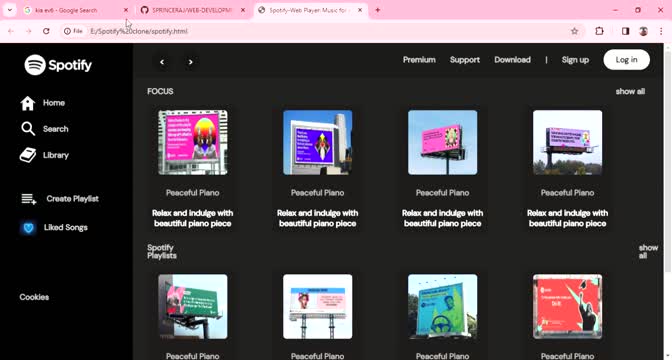The width and height of the screenshot is (672, 360).
Task: Open the teal steering wheel billboard thumbnail
Action: pos(443,306)
